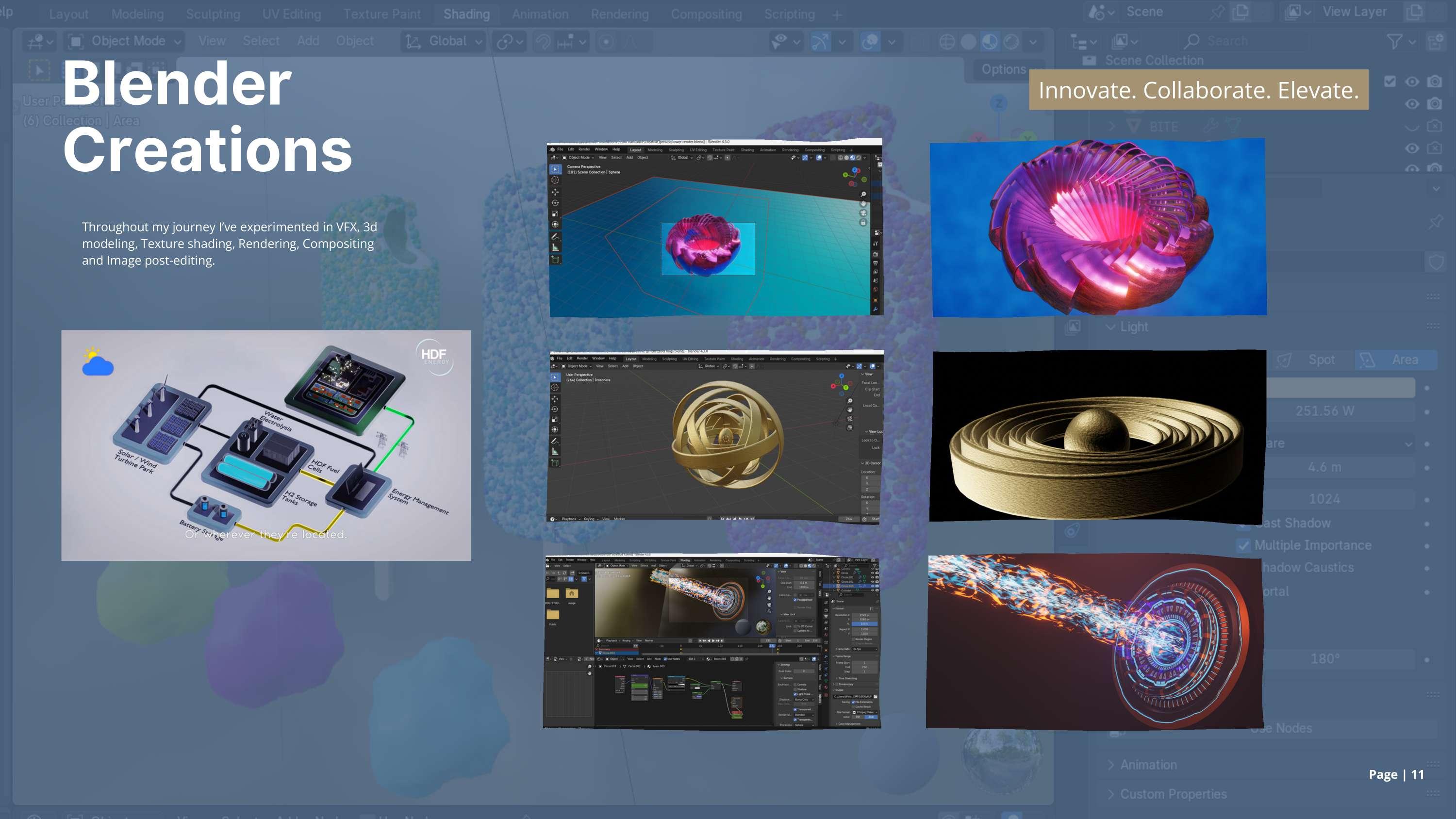The width and height of the screenshot is (1456, 819).
Task: Click the outliner filter funnel icon
Action: click(1394, 41)
